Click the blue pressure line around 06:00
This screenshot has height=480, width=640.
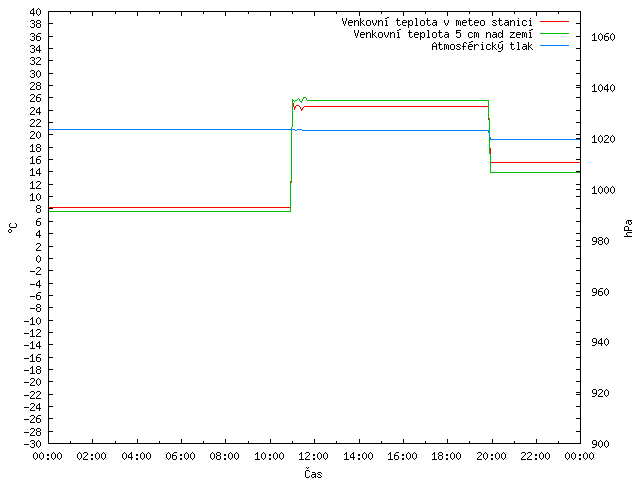180,129
